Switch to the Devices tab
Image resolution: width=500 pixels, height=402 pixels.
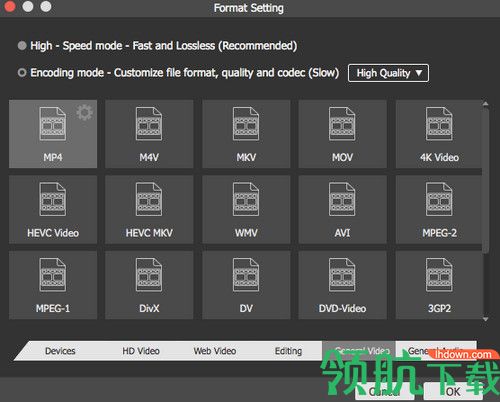(60, 351)
